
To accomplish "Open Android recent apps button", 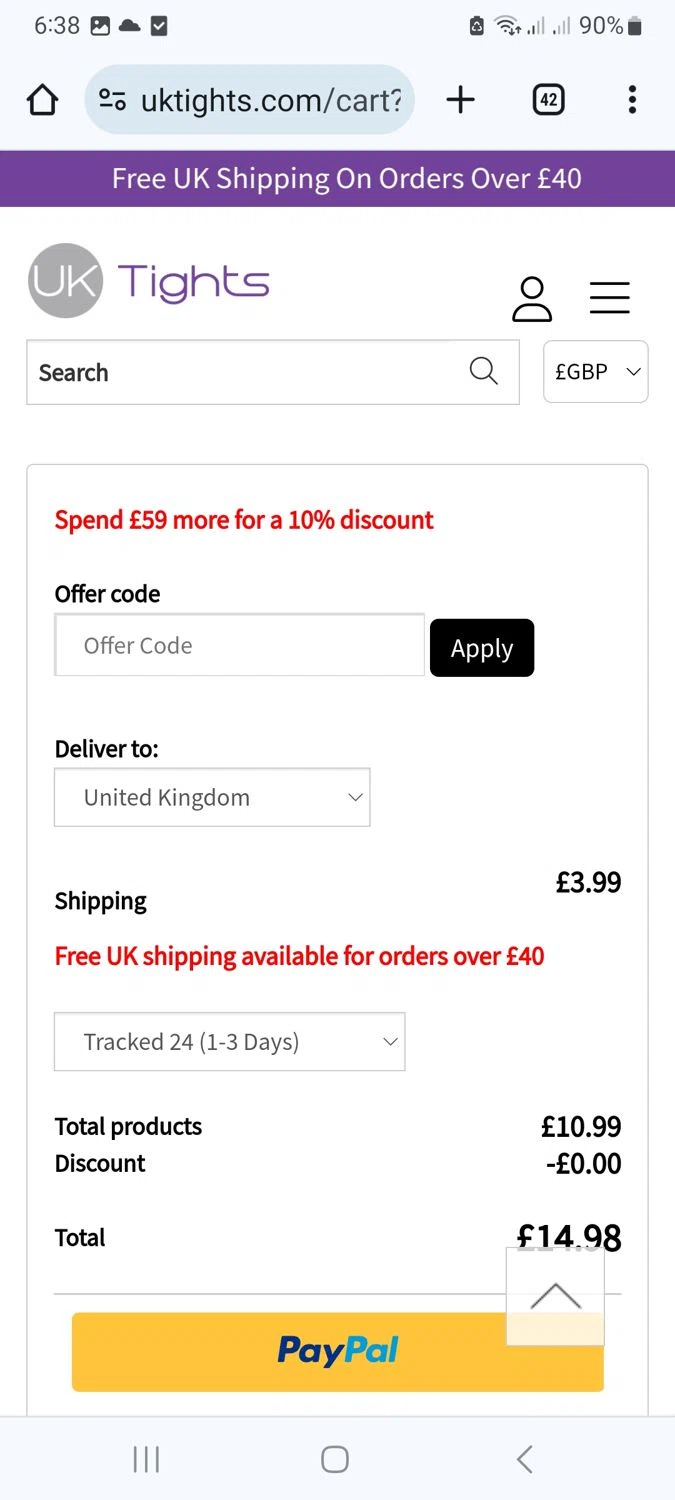I will click(146, 1459).
